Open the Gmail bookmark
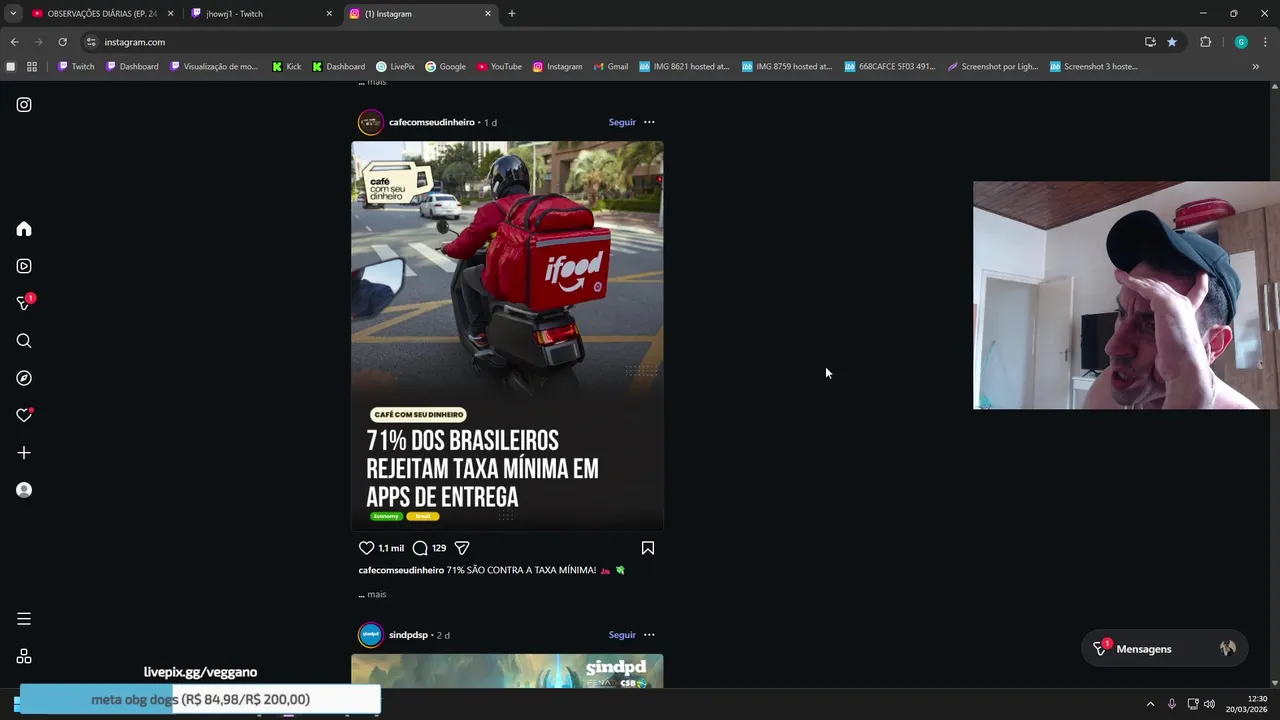 pyautogui.click(x=610, y=67)
